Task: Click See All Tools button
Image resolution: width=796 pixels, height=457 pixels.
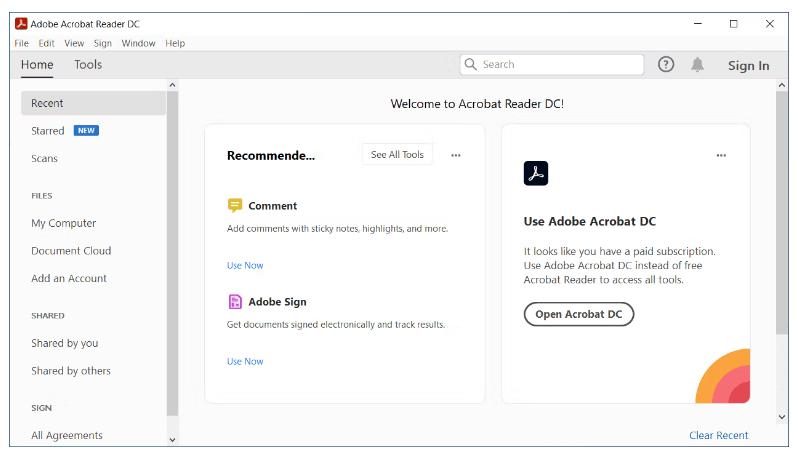Action: [397, 154]
